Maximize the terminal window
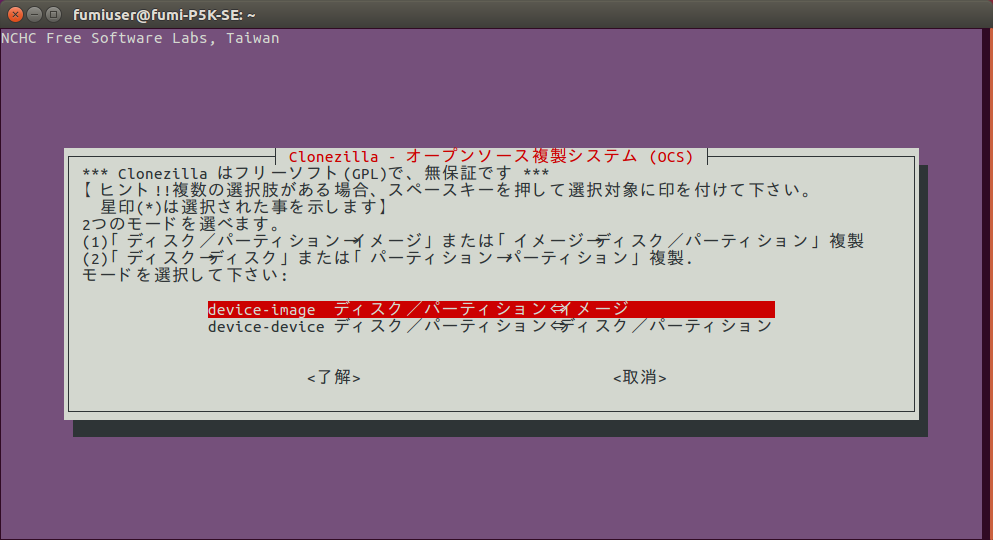The image size is (993, 540). coord(54,14)
